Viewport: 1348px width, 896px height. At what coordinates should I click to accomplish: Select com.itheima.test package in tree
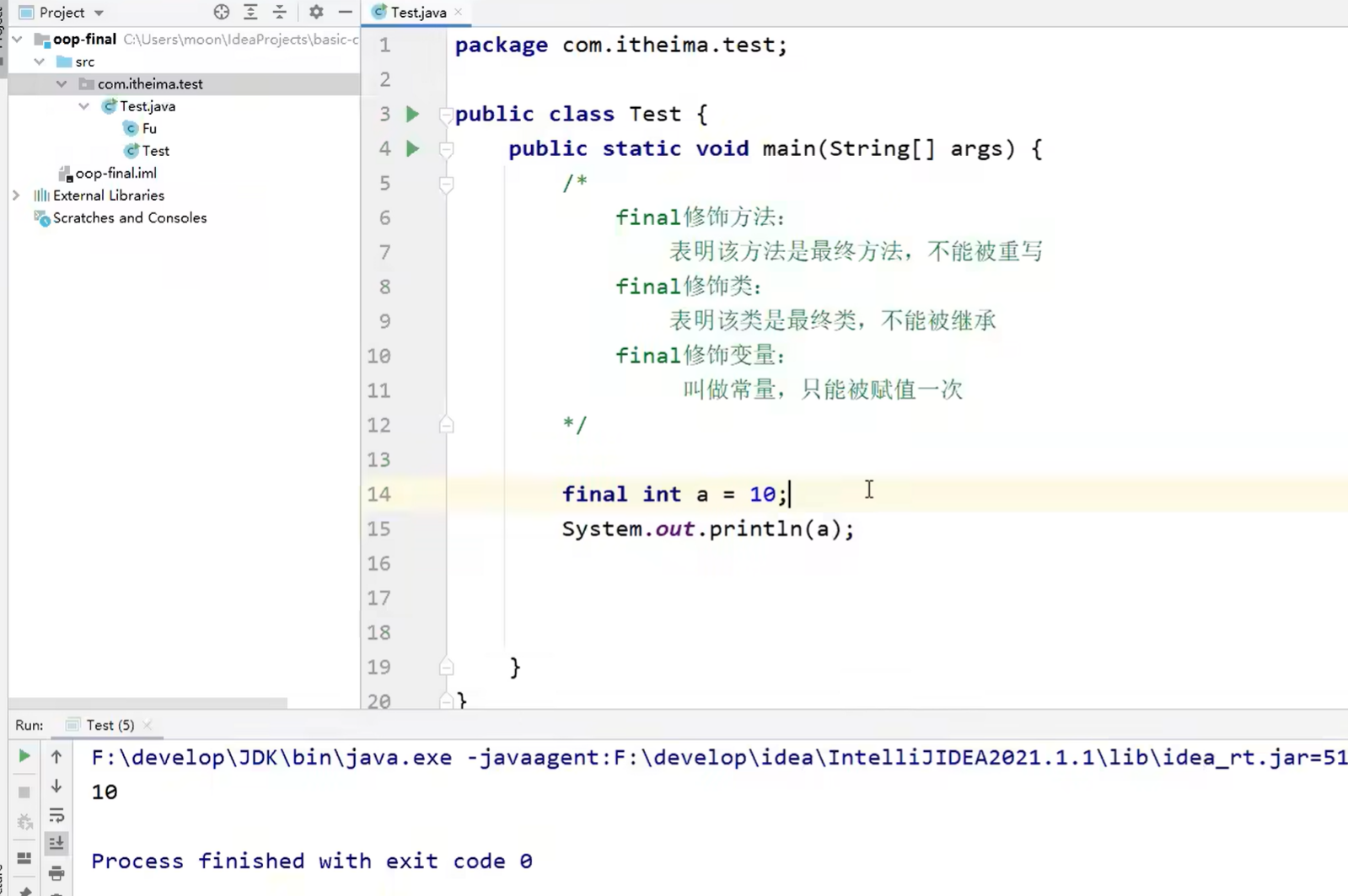(x=150, y=83)
